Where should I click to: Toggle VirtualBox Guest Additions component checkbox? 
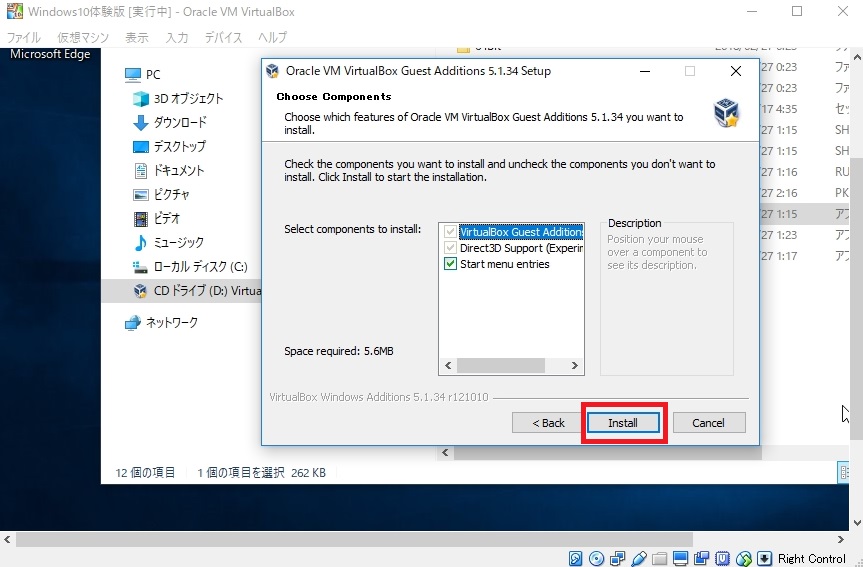click(450, 232)
